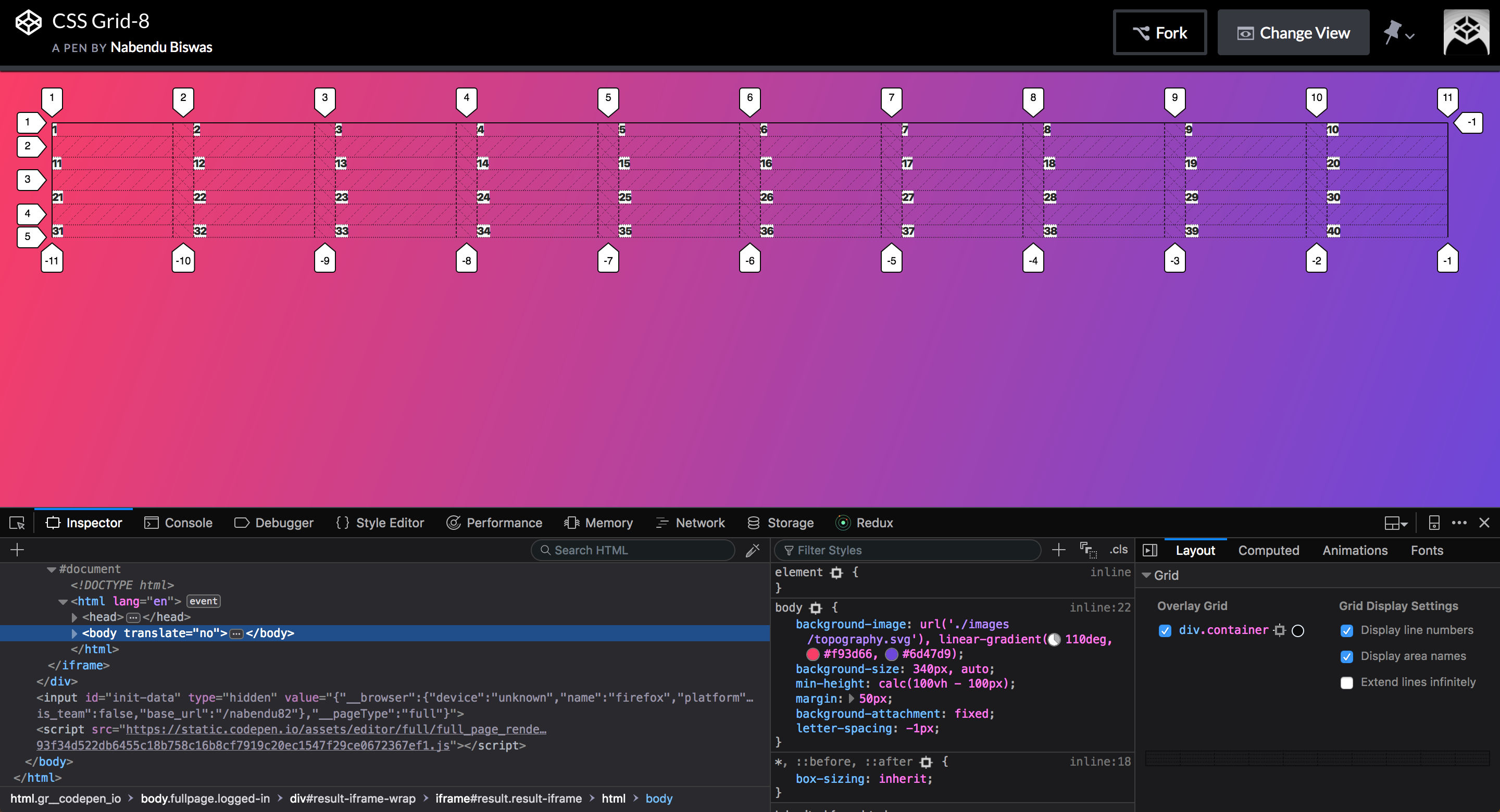Open the 110deg angle swatch in linear-gradient

tap(1054, 640)
